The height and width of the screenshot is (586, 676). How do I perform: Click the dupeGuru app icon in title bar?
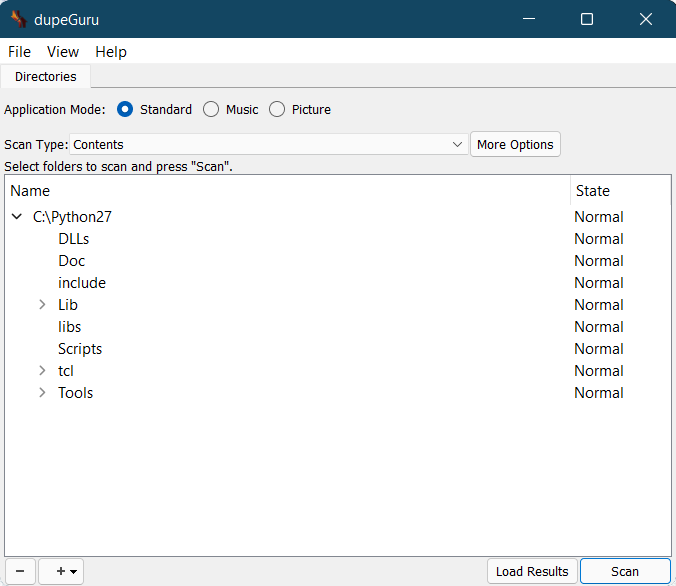click(x=19, y=19)
